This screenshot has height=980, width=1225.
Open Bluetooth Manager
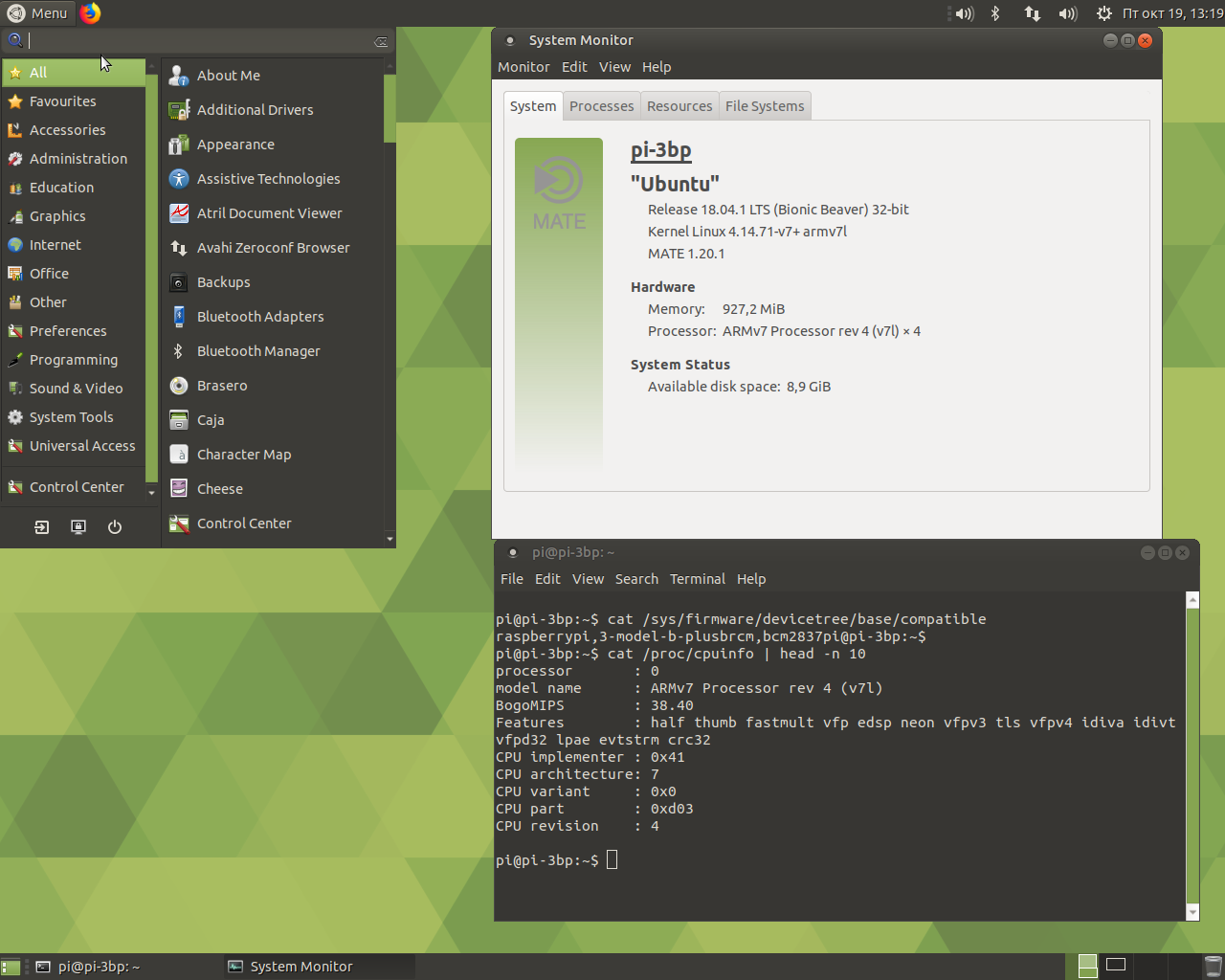pos(273,351)
